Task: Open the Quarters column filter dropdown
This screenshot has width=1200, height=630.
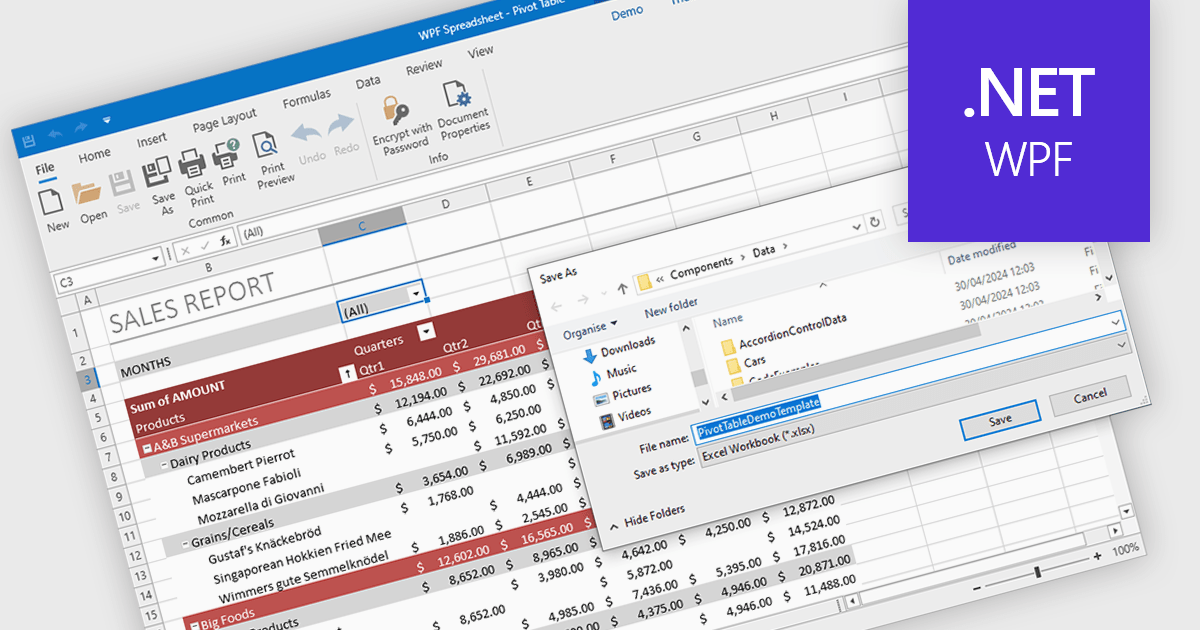Action: [427, 332]
